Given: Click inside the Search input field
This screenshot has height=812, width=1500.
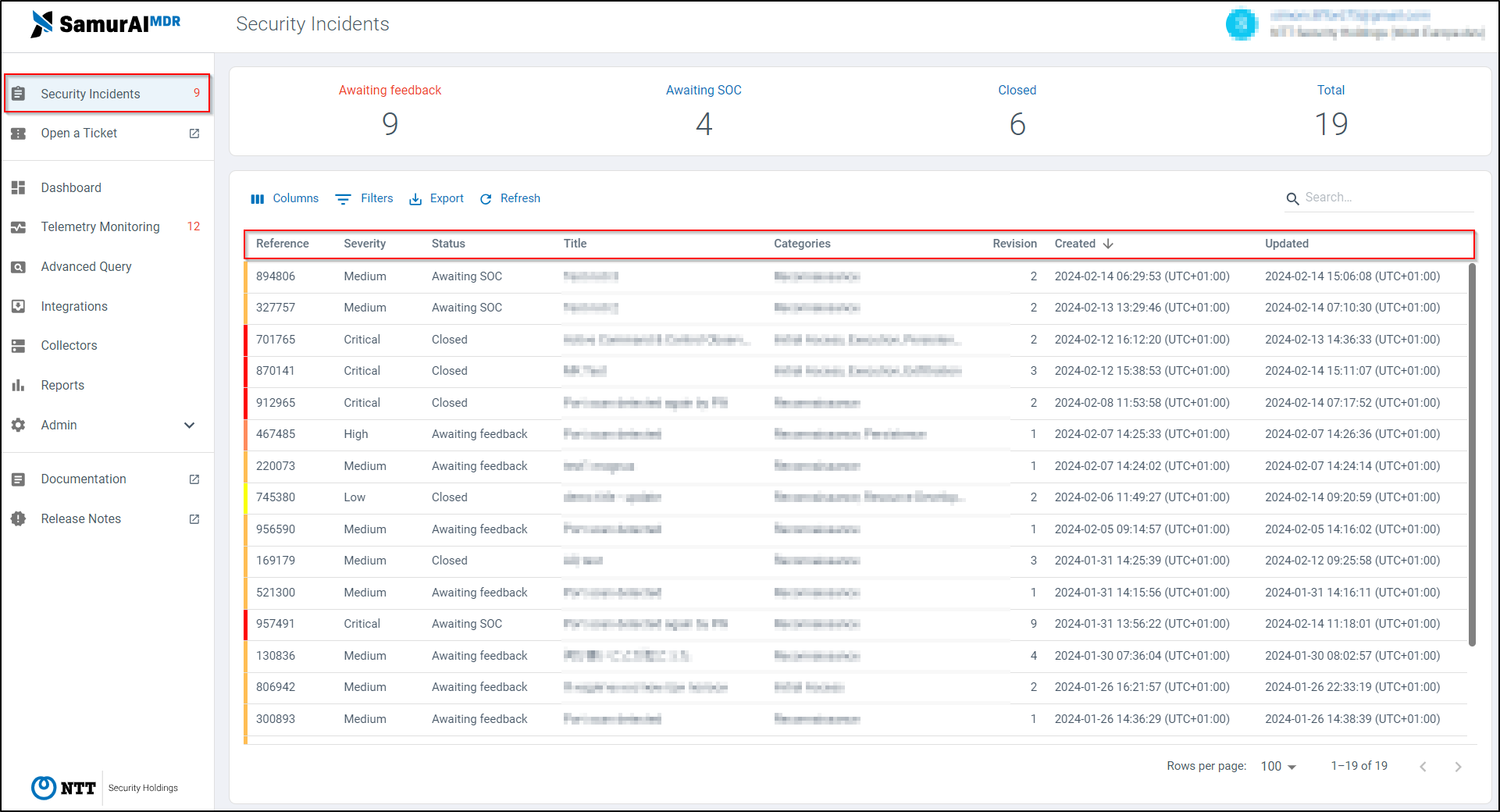Looking at the screenshot, I should pyautogui.click(x=1388, y=198).
